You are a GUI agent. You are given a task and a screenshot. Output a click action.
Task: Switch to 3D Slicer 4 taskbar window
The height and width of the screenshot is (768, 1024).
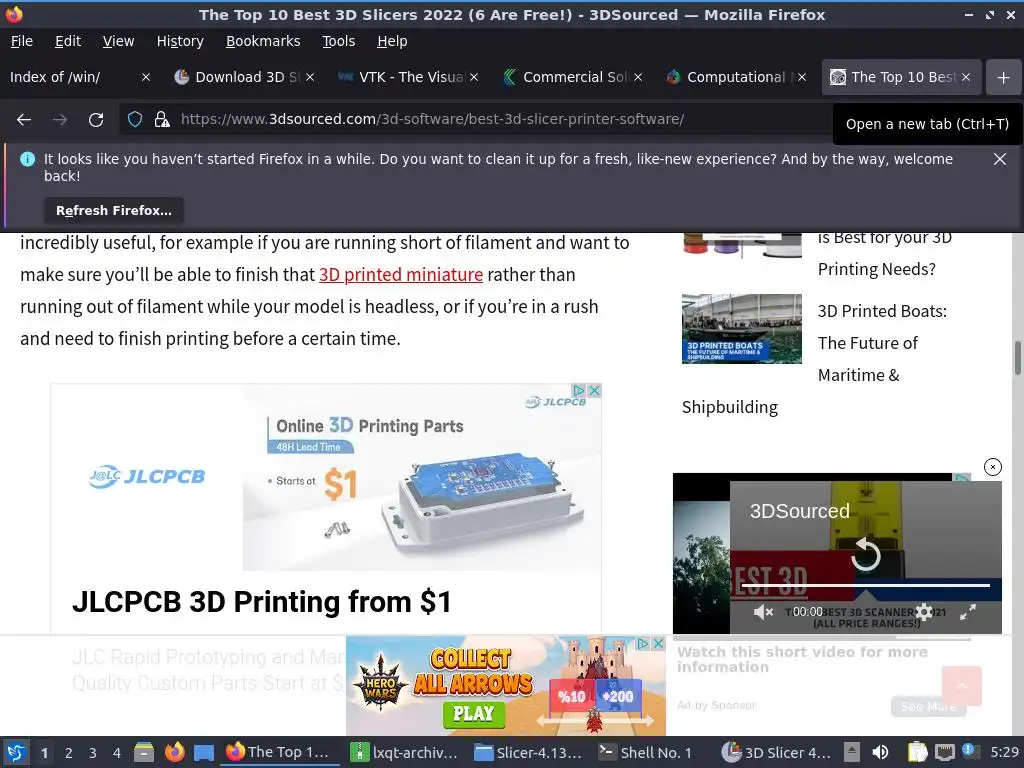coord(776,752)
